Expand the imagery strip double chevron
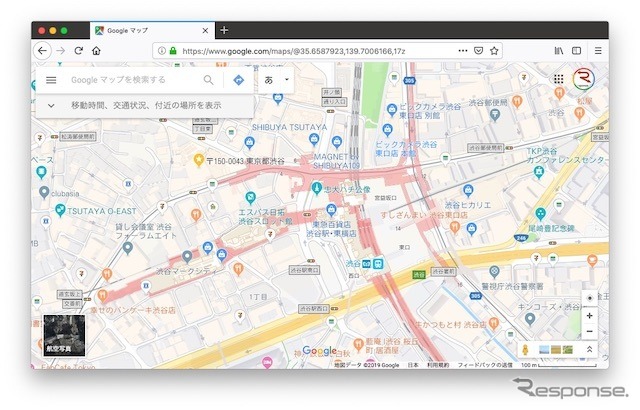This screenshot has width=640, height=410. (589, 350)
